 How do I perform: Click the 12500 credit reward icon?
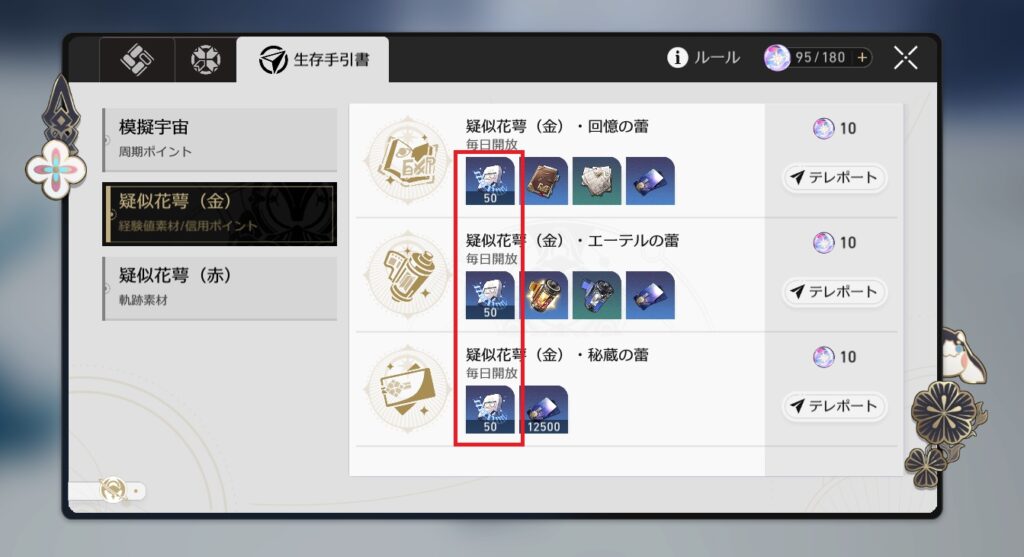click(543, 409)
